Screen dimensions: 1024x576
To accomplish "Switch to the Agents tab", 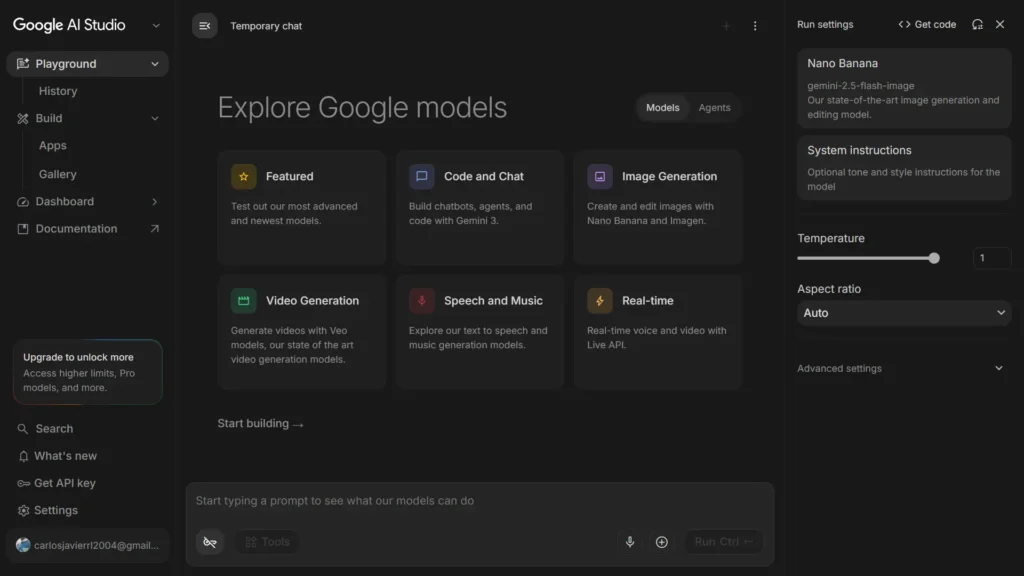I will pyautogui.click(x=714, y=108).
